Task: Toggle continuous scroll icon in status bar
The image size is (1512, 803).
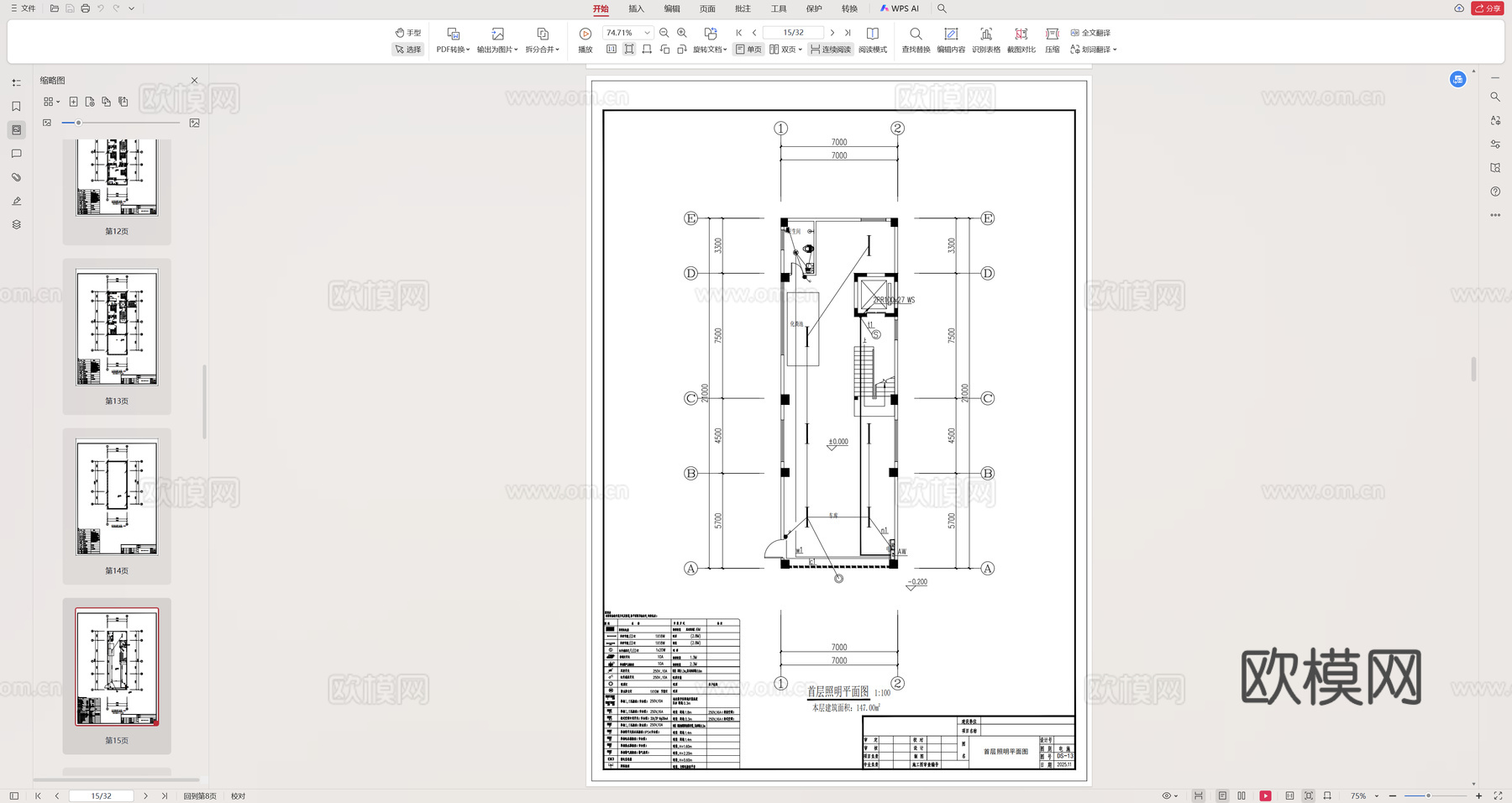Action: click(x=1199, y=796)
